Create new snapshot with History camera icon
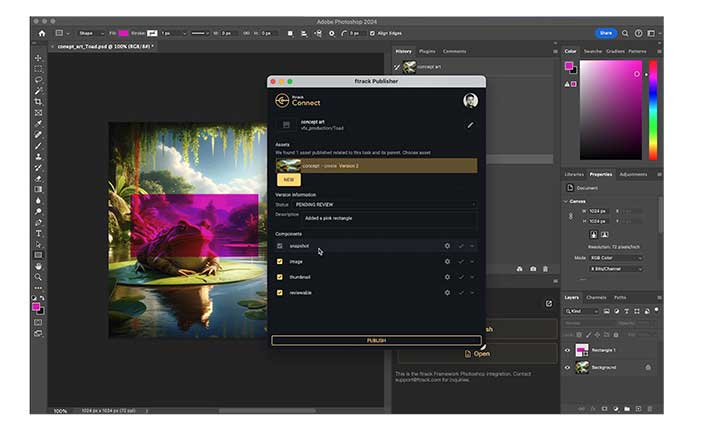The width and height of the screenshot is (715, 429). 533,269
